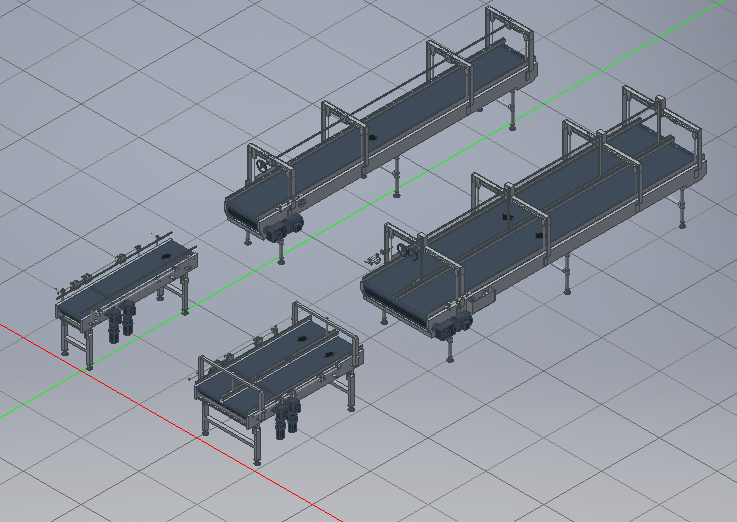Click the direction arrow on the small single-lane conveyor
Viewport: 737px width, 522px height.
pyautogui.click(x=162, y=255)
